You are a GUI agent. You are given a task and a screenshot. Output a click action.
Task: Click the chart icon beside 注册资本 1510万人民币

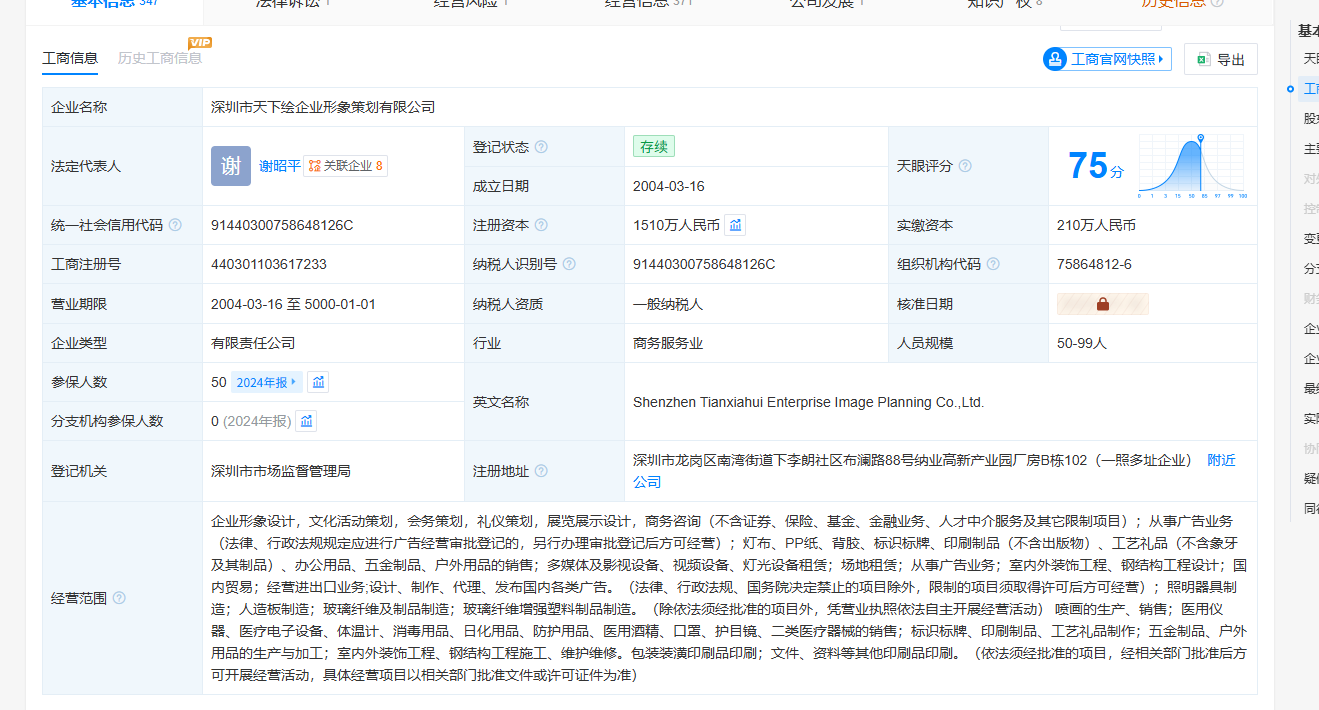click(735, 225)
